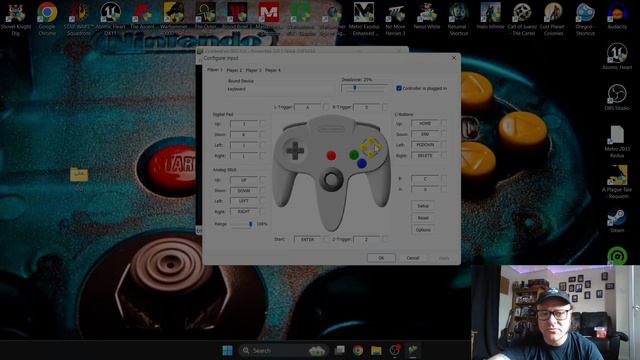Open the Windows Start menu
The image size is (640, 360).
[x=227, y=350]
